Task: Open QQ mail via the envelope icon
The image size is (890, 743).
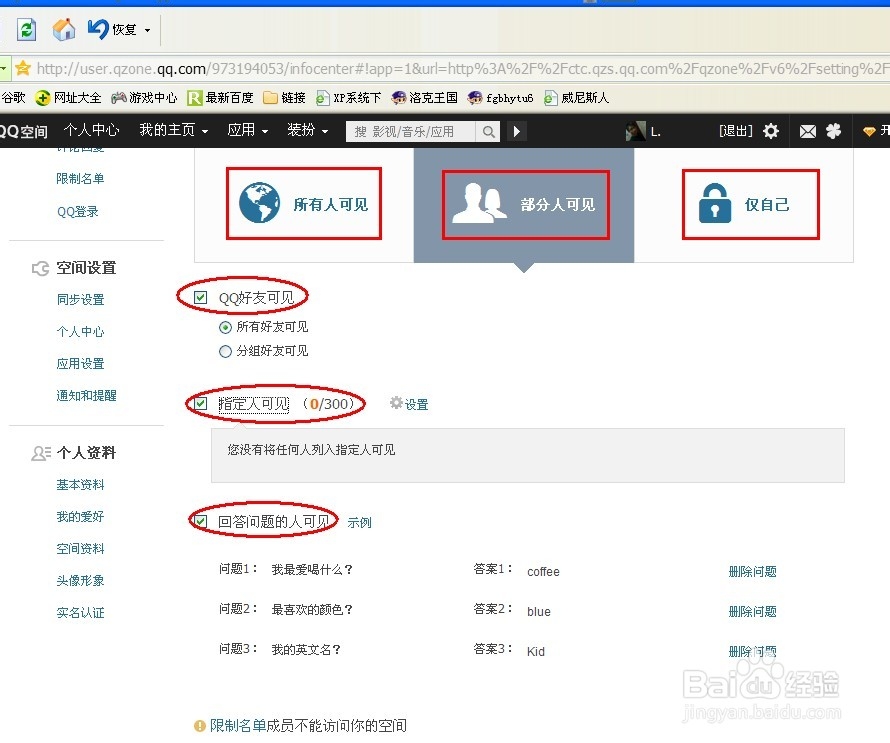Action: tap(808, 131)
